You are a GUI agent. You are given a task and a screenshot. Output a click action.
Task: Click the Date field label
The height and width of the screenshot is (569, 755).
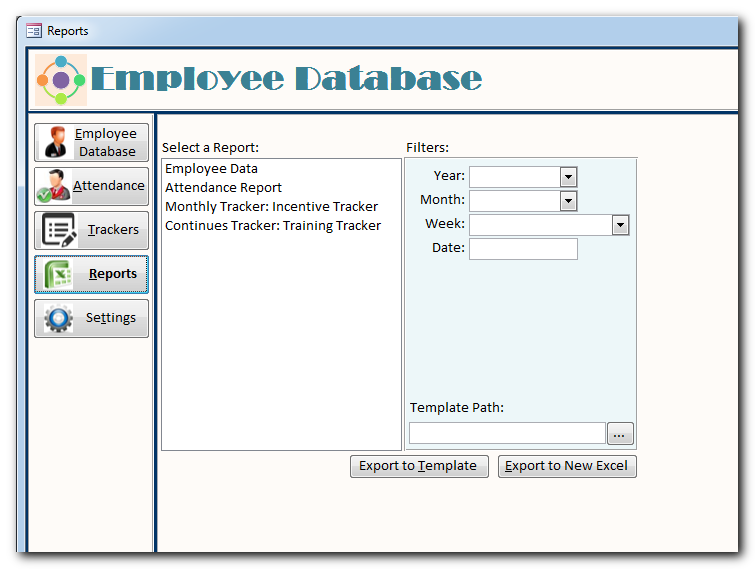click(x=448, y=247)
